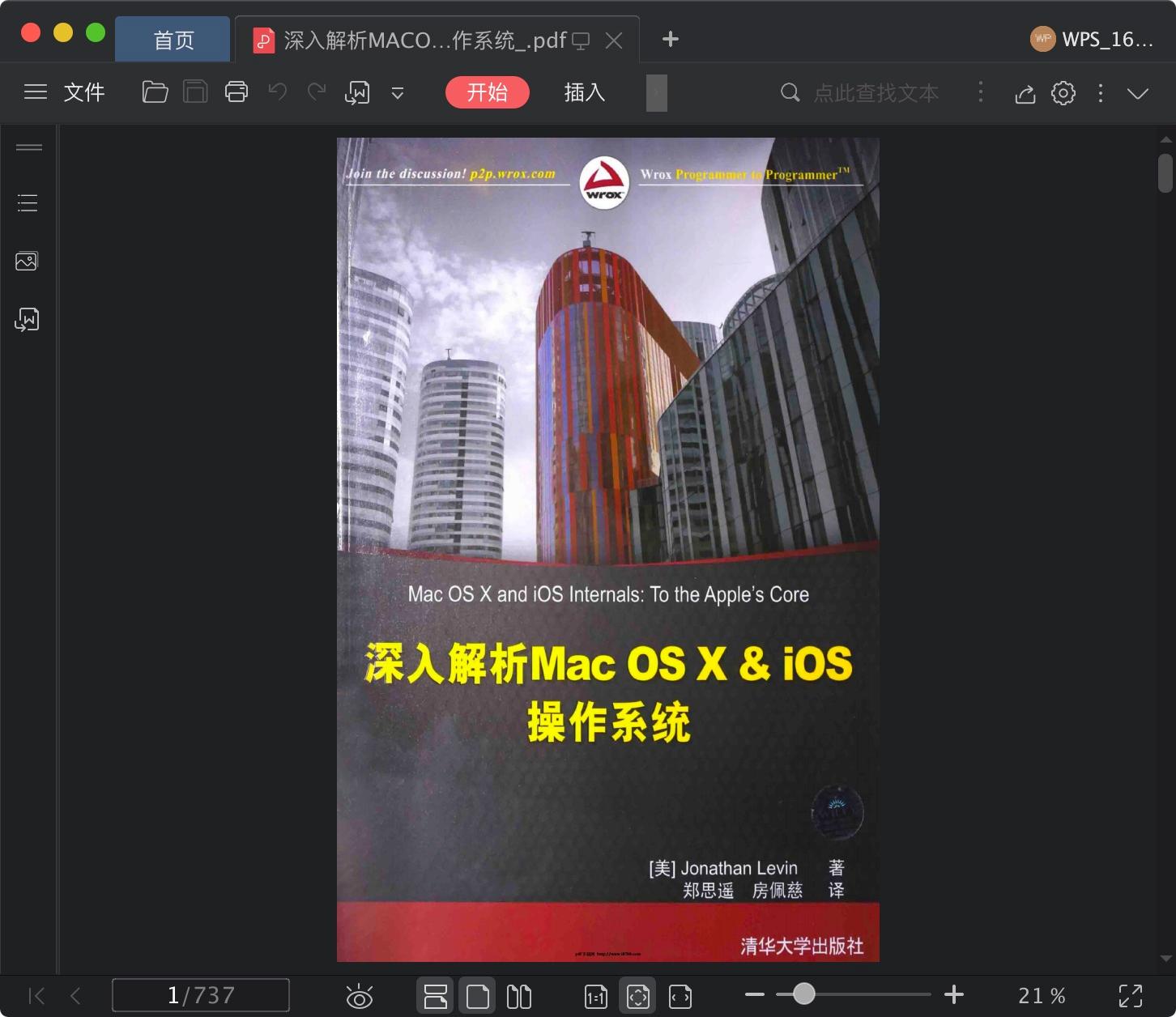Fit page to width
This screenshot has width=1176, height=1017.
680,996
